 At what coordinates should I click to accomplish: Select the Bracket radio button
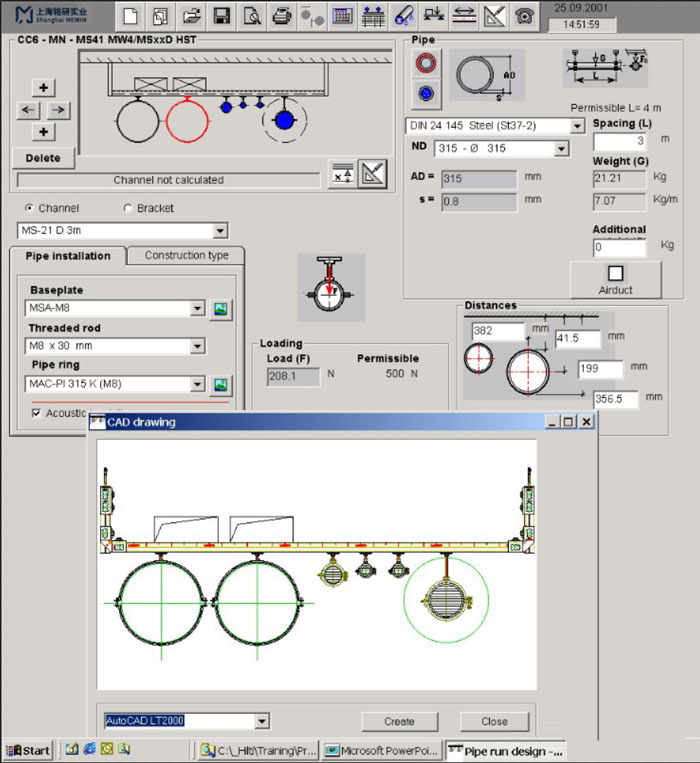pos(127,208)
